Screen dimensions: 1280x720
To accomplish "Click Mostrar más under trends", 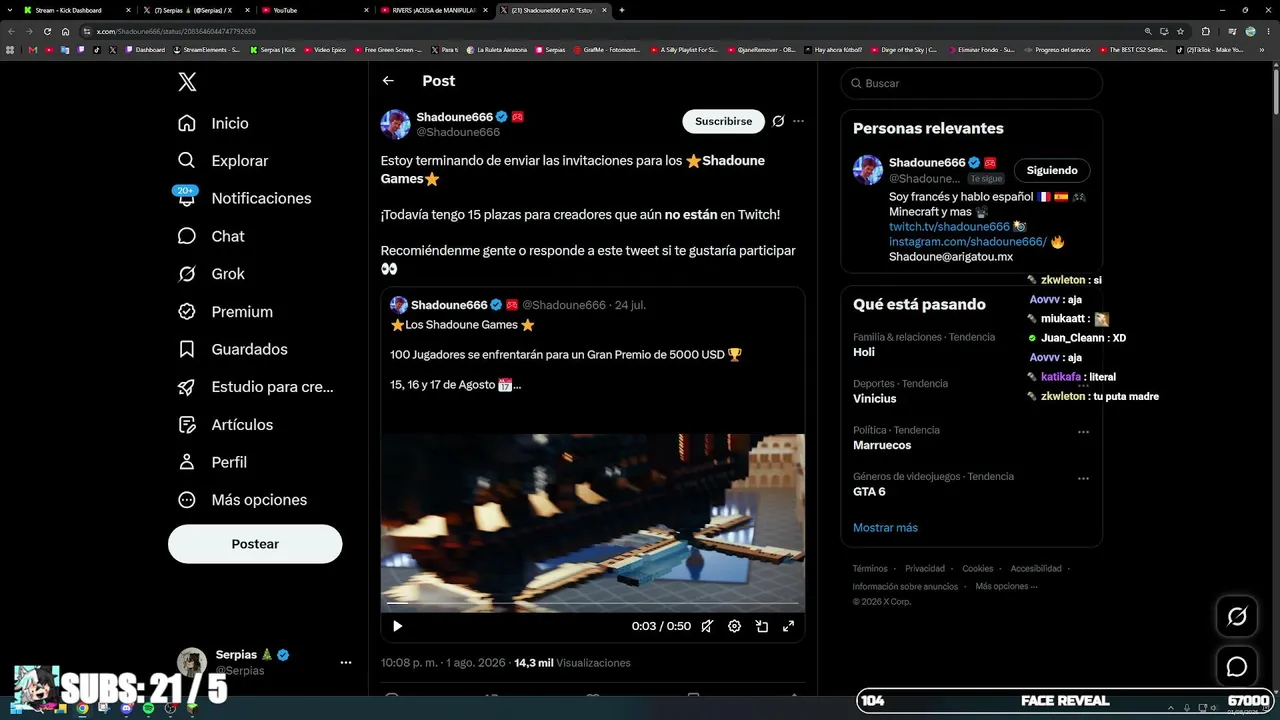I will tap(885, 528).
